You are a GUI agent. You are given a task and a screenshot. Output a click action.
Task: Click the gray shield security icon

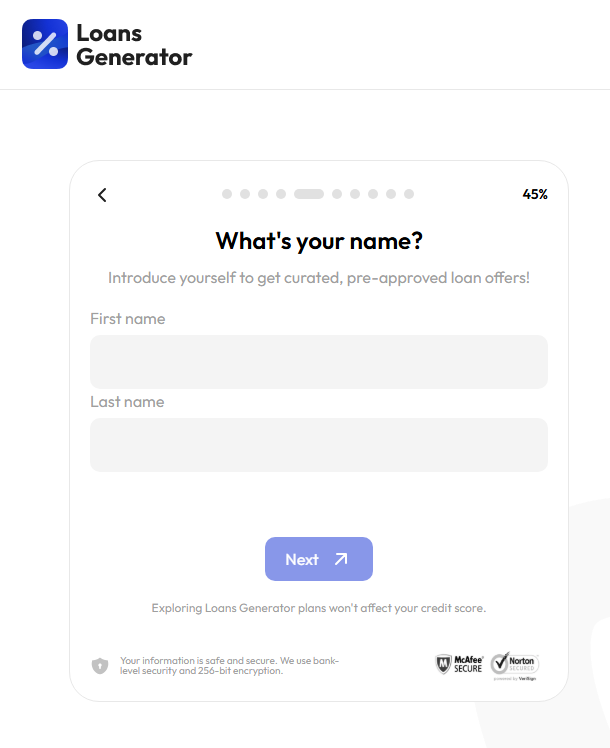(x=100, y=665)
